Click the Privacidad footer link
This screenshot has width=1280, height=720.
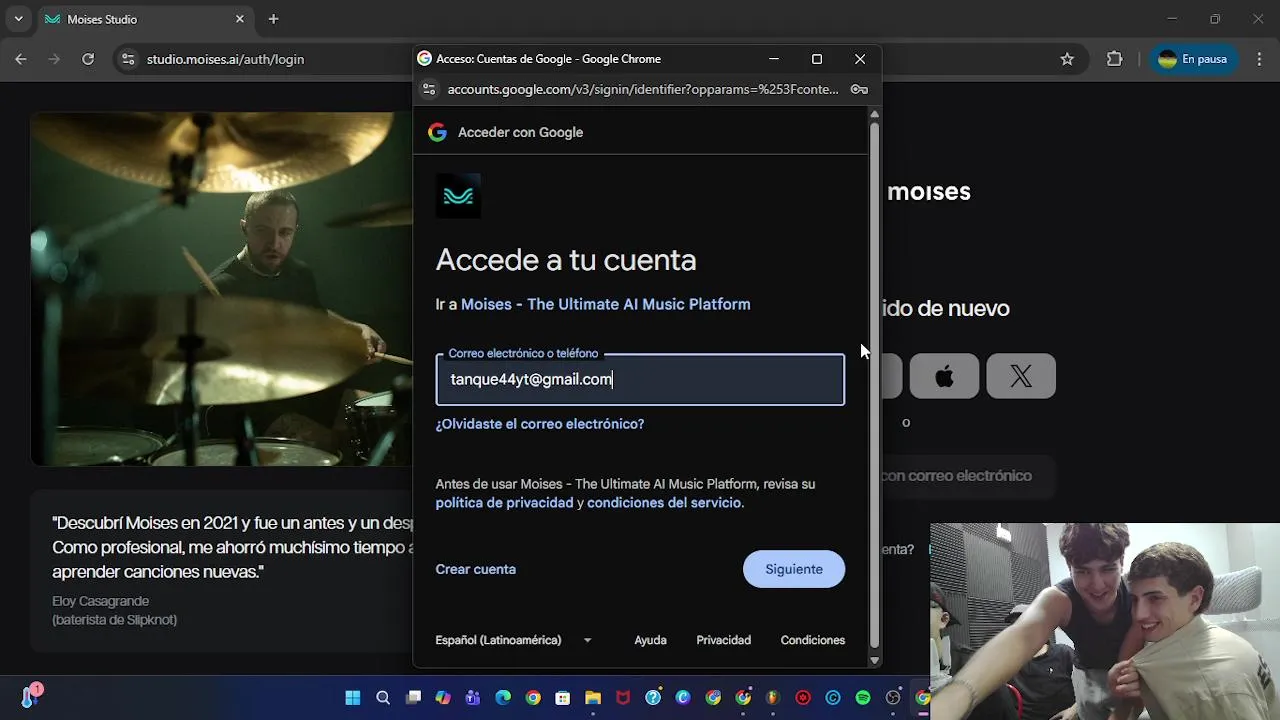(723, 640)
